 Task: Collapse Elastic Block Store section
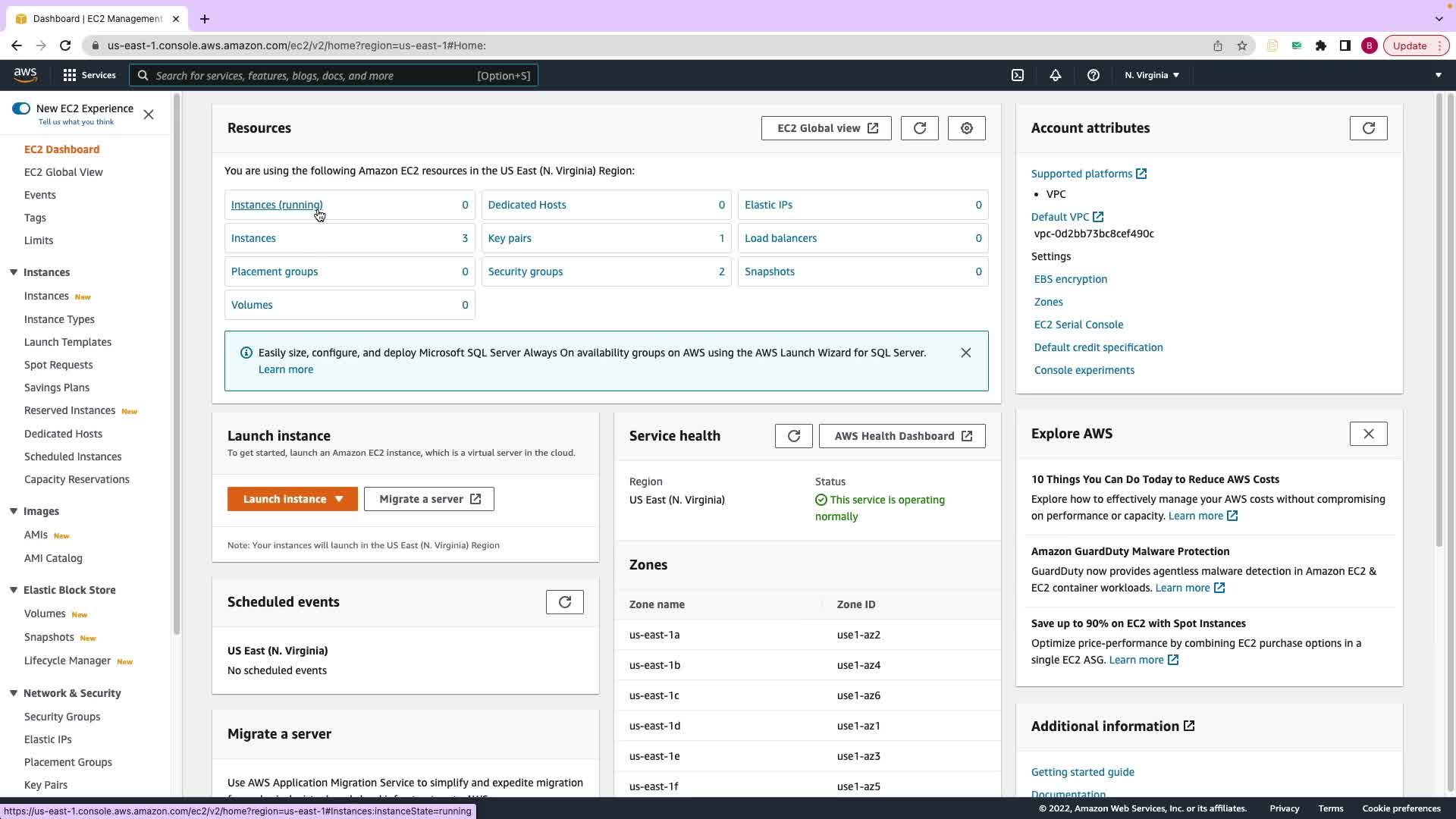[14, 590]
